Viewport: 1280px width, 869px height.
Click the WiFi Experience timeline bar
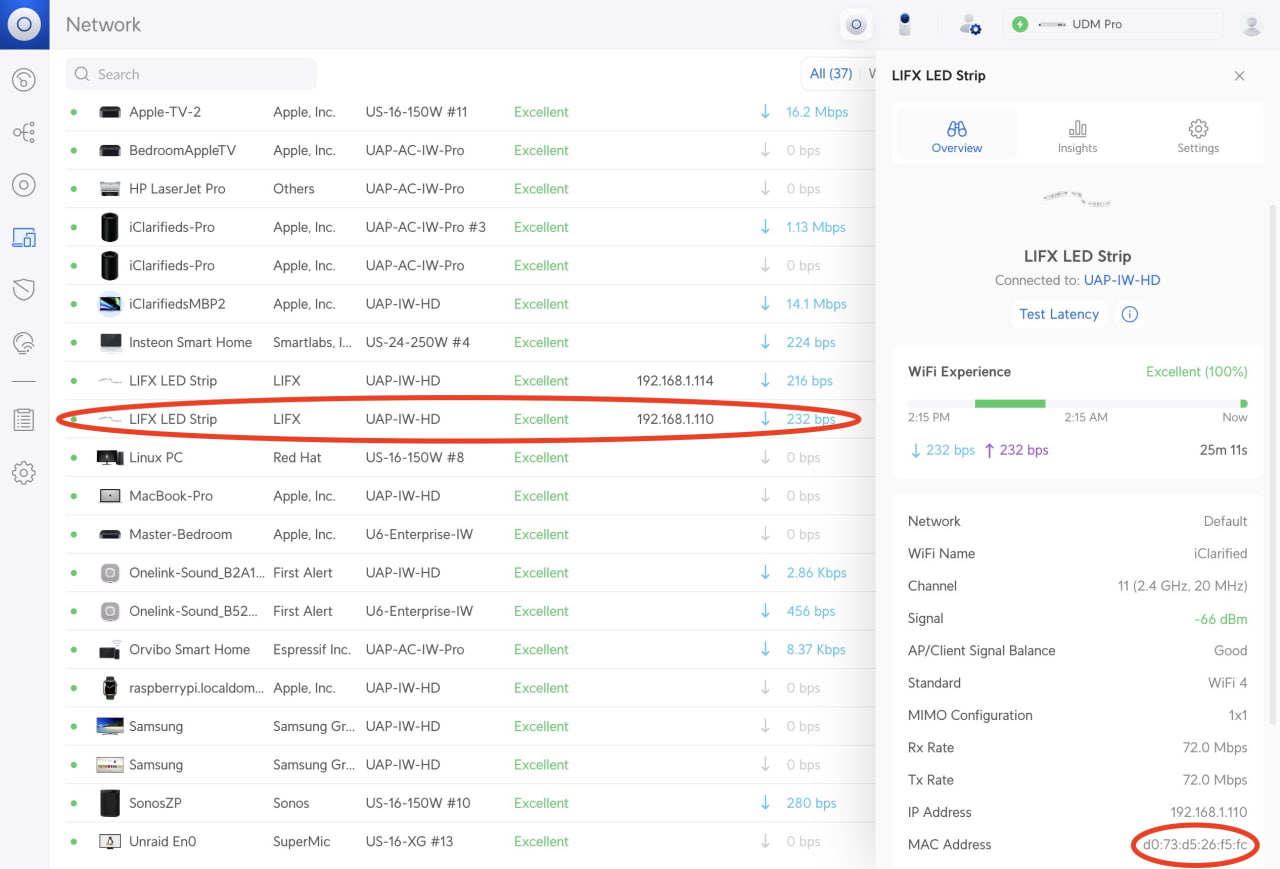coord(1077,404)
